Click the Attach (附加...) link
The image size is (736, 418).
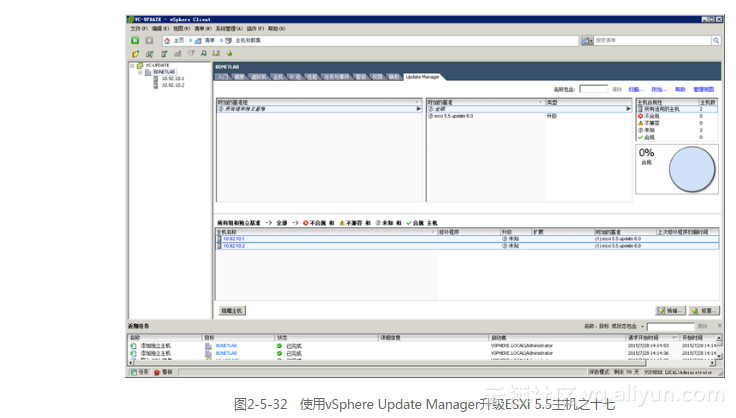(659, 89)
